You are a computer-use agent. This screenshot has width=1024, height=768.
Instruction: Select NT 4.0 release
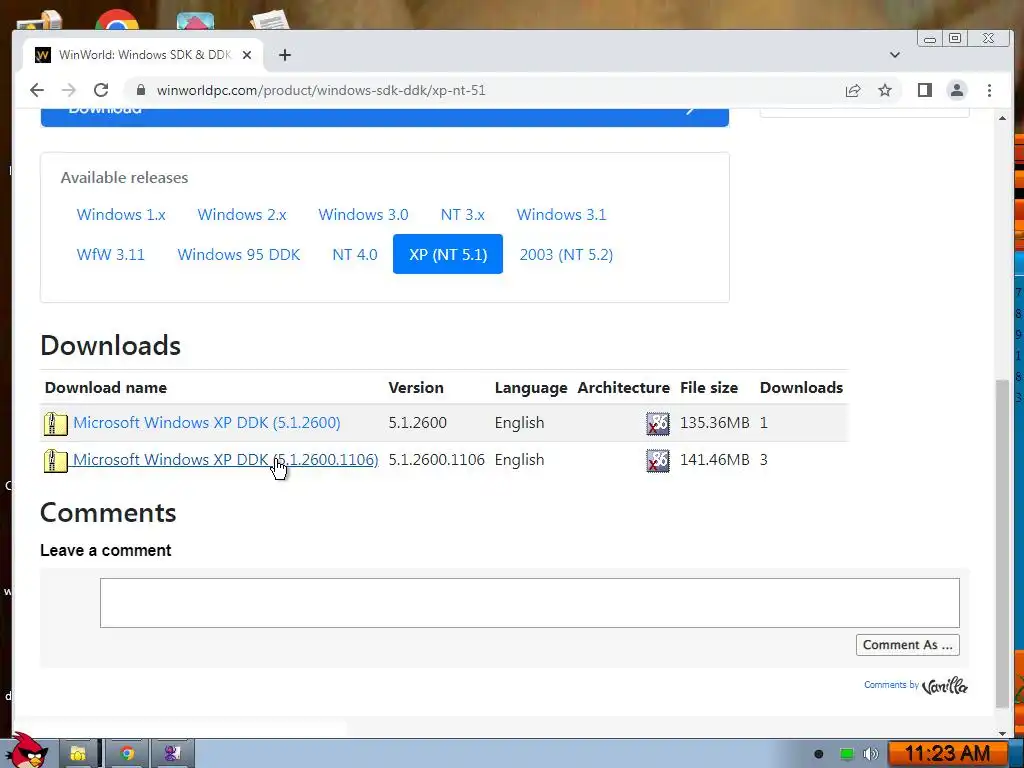pos(355,254)
